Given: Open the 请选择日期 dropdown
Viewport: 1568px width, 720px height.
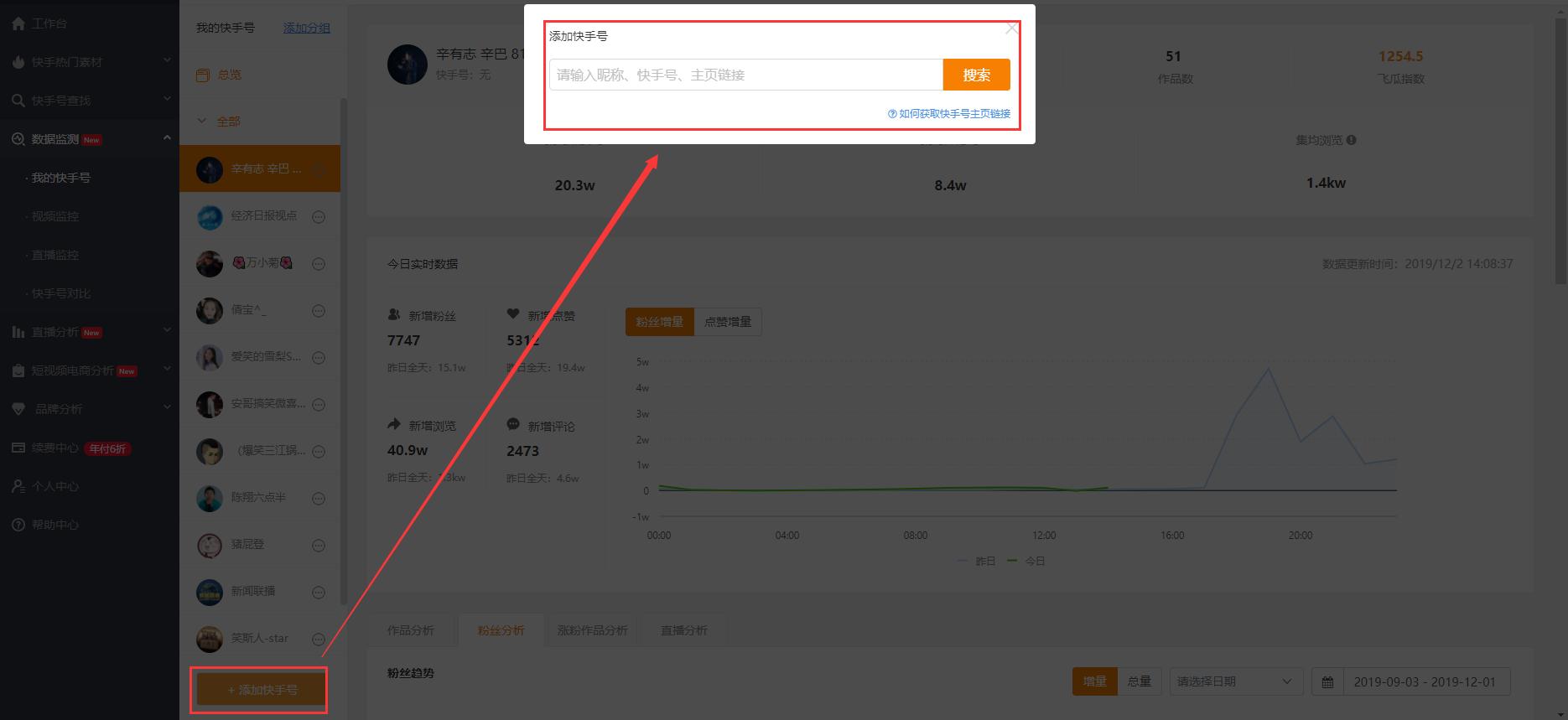Looking at the screenshot, I should tap(1236, 681).
